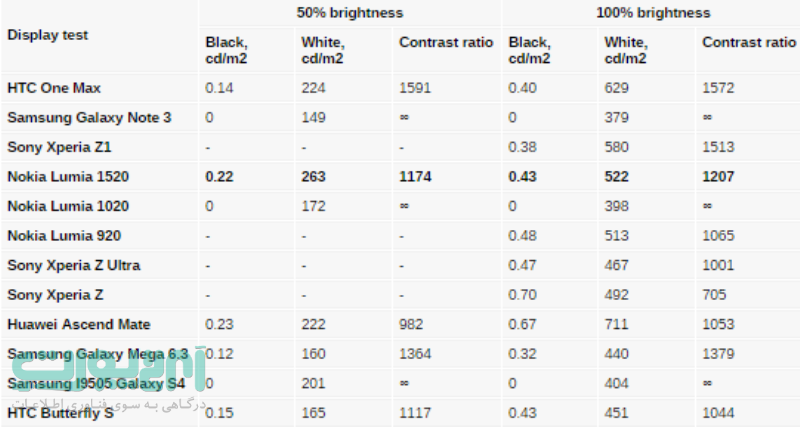Click the contrast value "1001"
This screenshot has height=427, width=800.
click(x=718, y=265)
